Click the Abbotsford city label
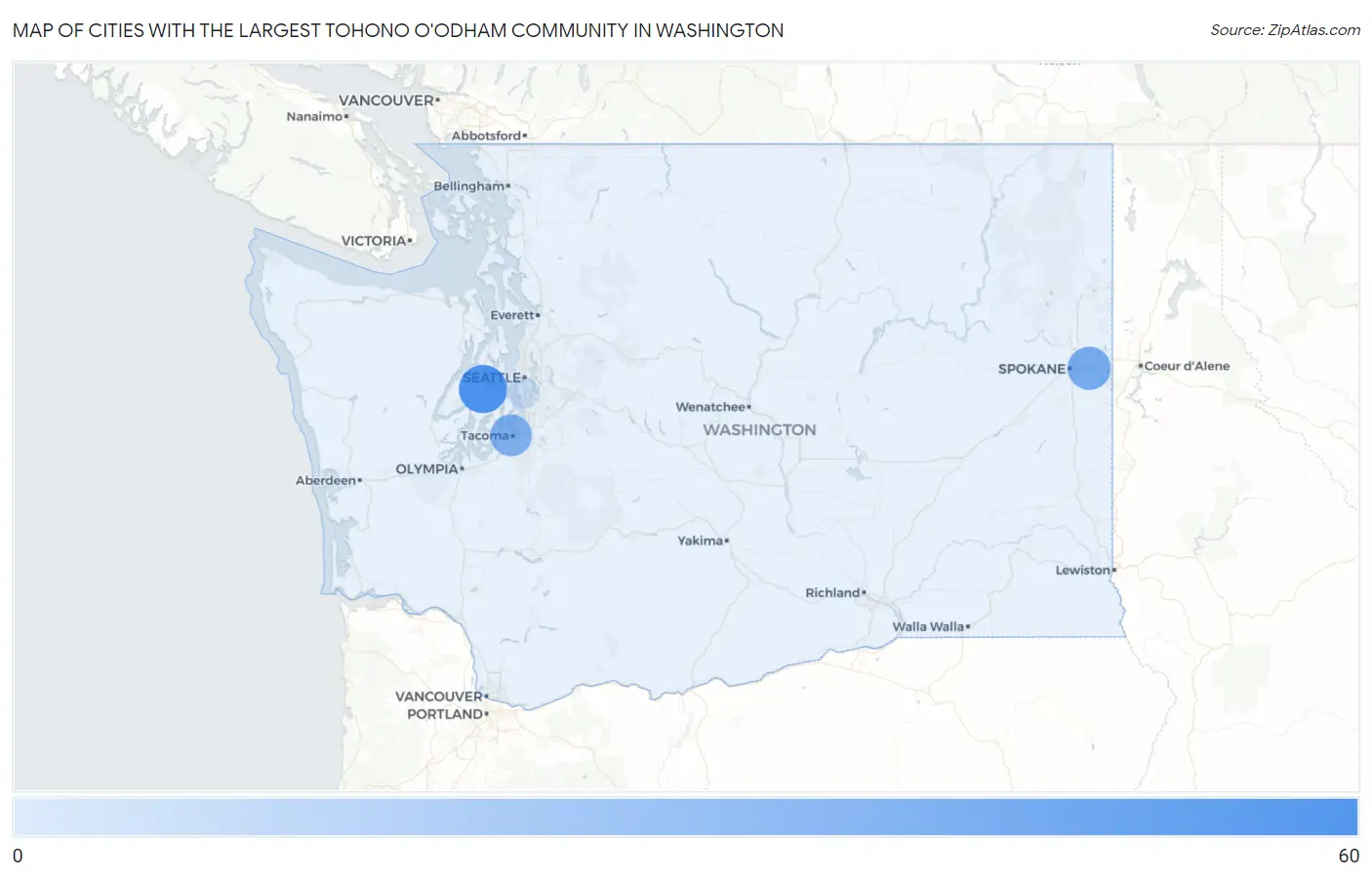1372x877 pixels. pos(486,136)
